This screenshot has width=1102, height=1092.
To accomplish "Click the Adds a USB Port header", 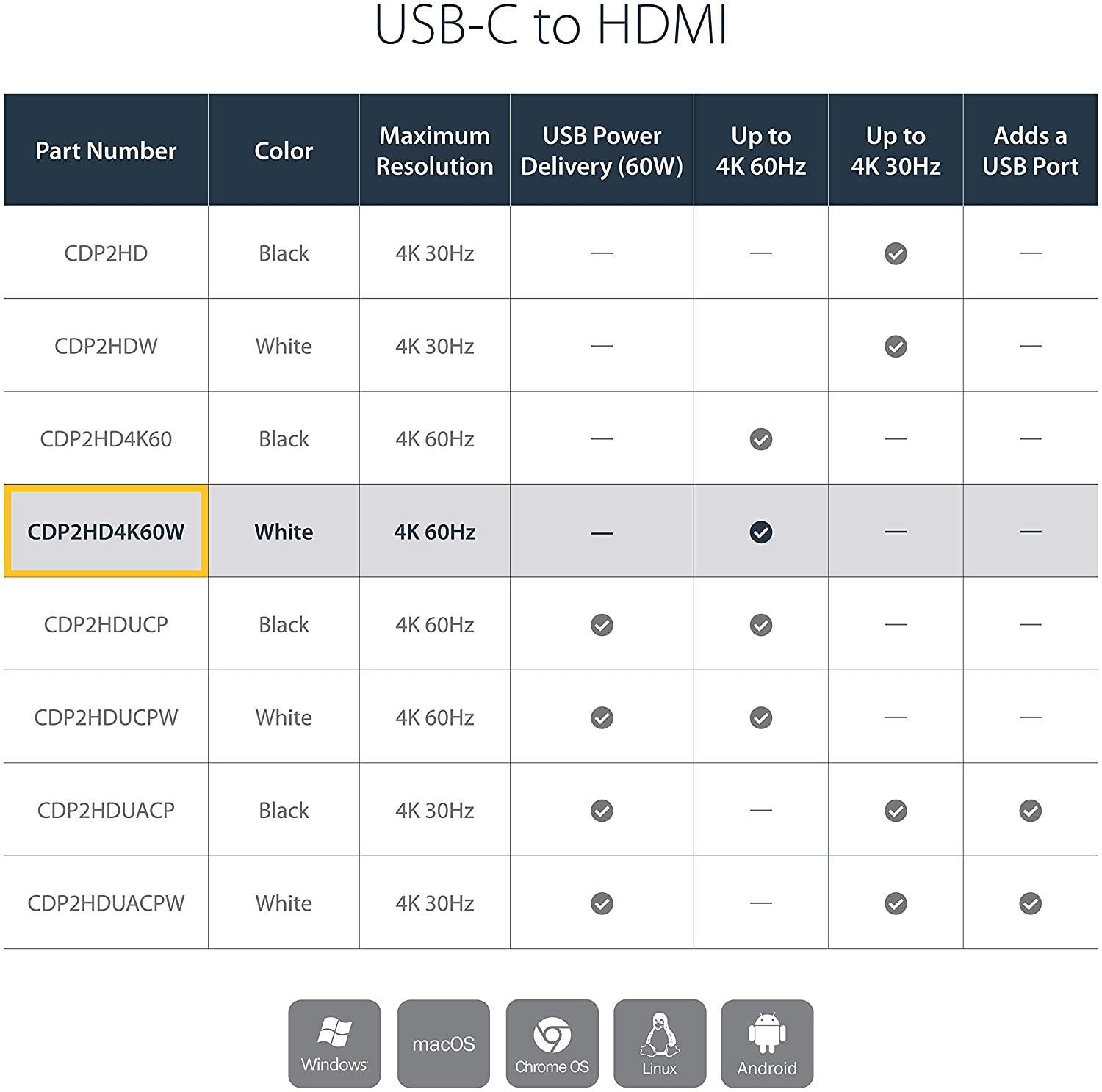I will [x=1030, y=151].
